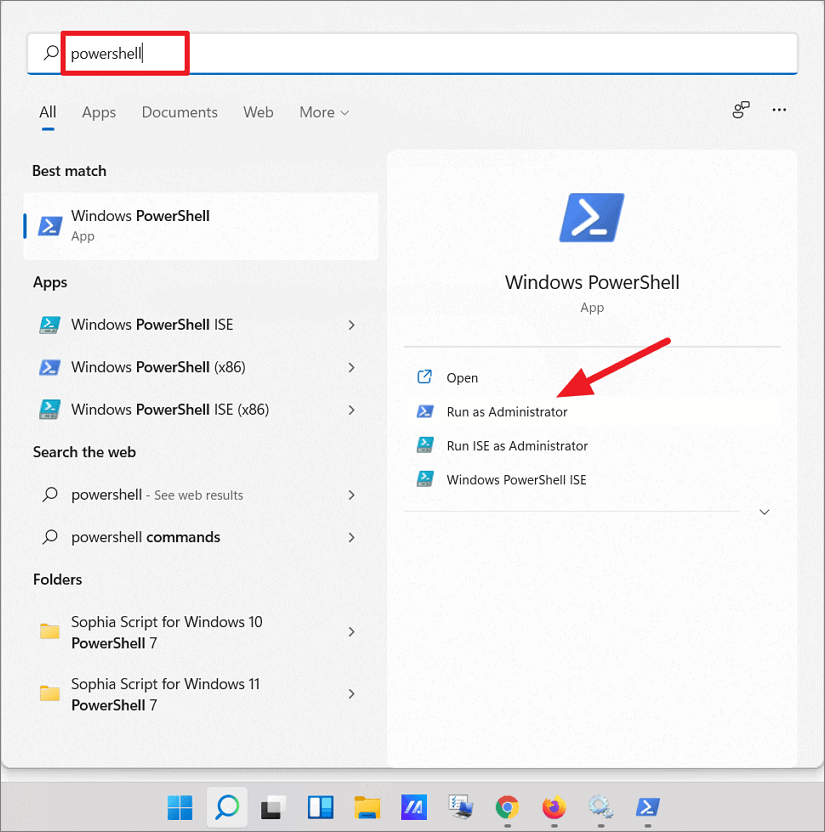Click the 'Windows PowerShell ISE (x86)' result text
The height and width of the screenshot is (832, 825).
coord(170,410)
